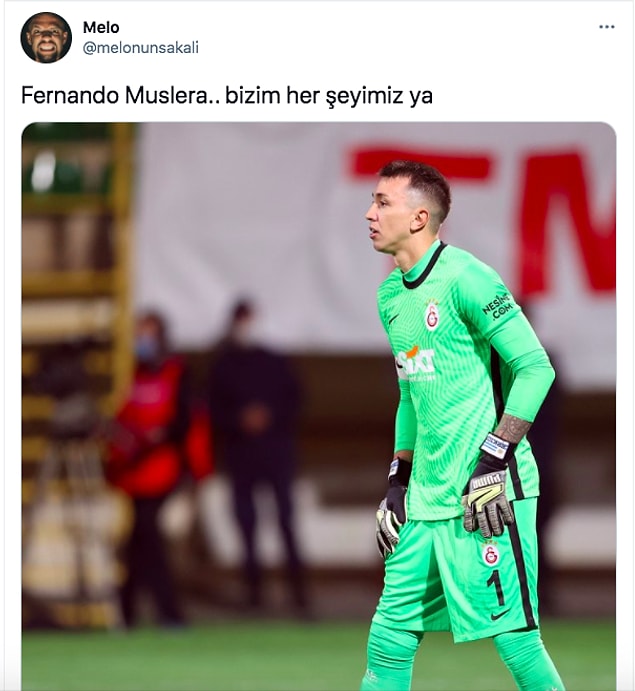Visit the @melonunsakali handle

[141, 48]
